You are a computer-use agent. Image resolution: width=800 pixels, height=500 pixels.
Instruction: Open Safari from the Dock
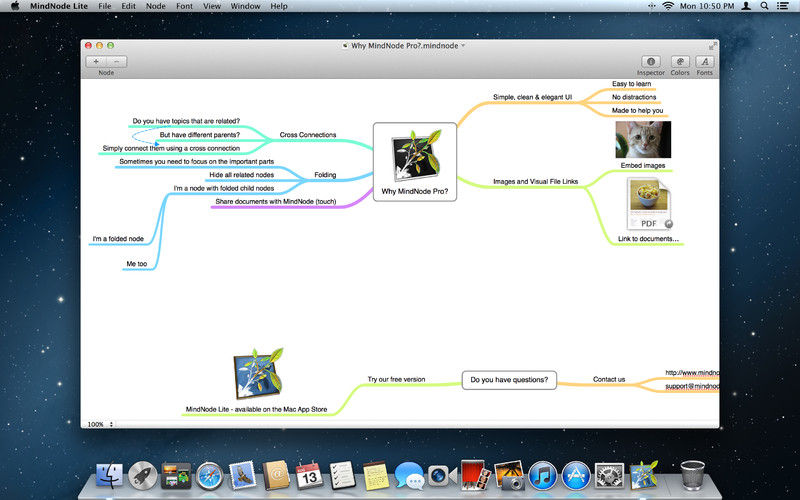pos(209,476)
